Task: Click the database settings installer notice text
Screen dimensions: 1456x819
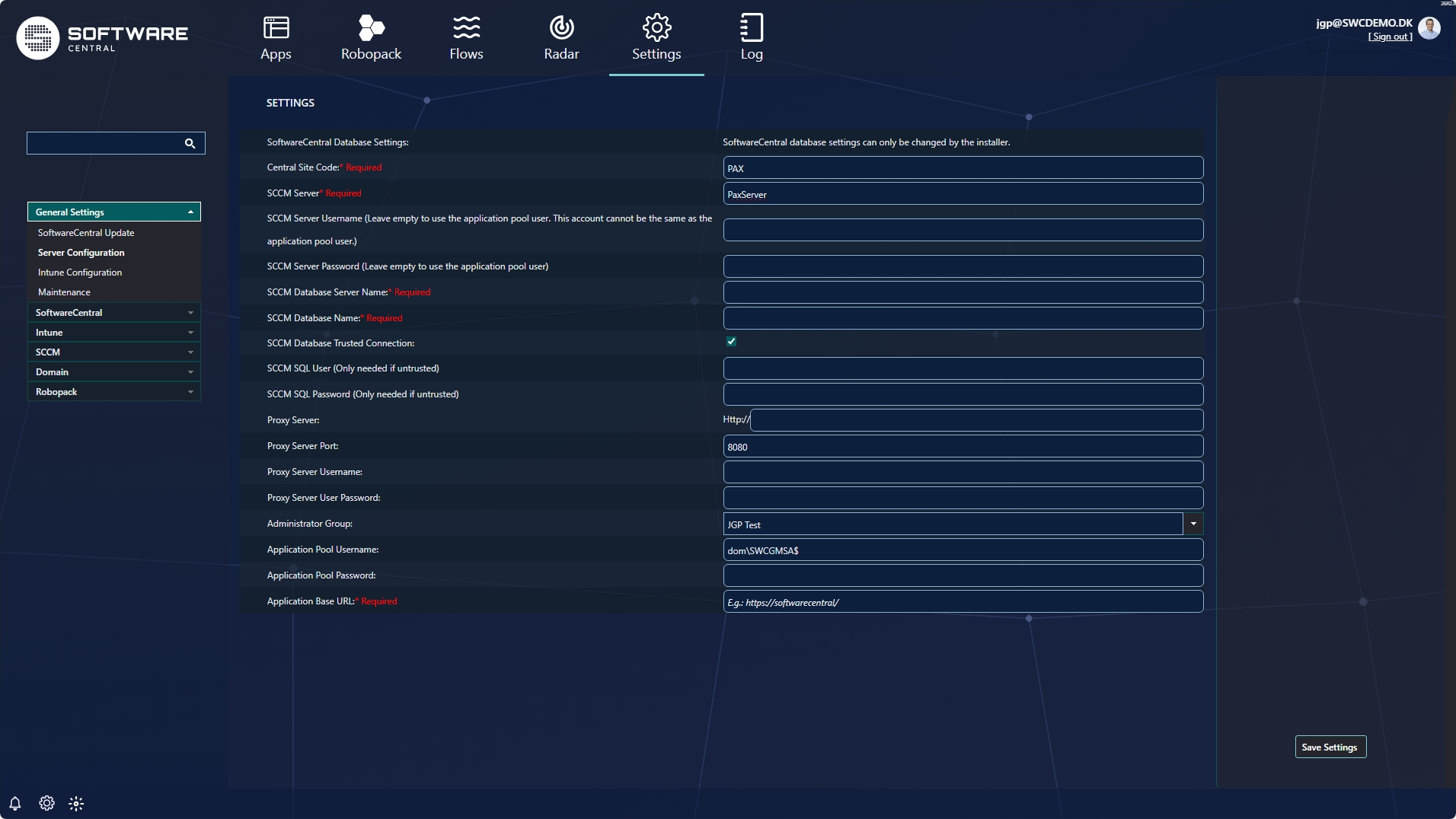Action: coord(867,142)
